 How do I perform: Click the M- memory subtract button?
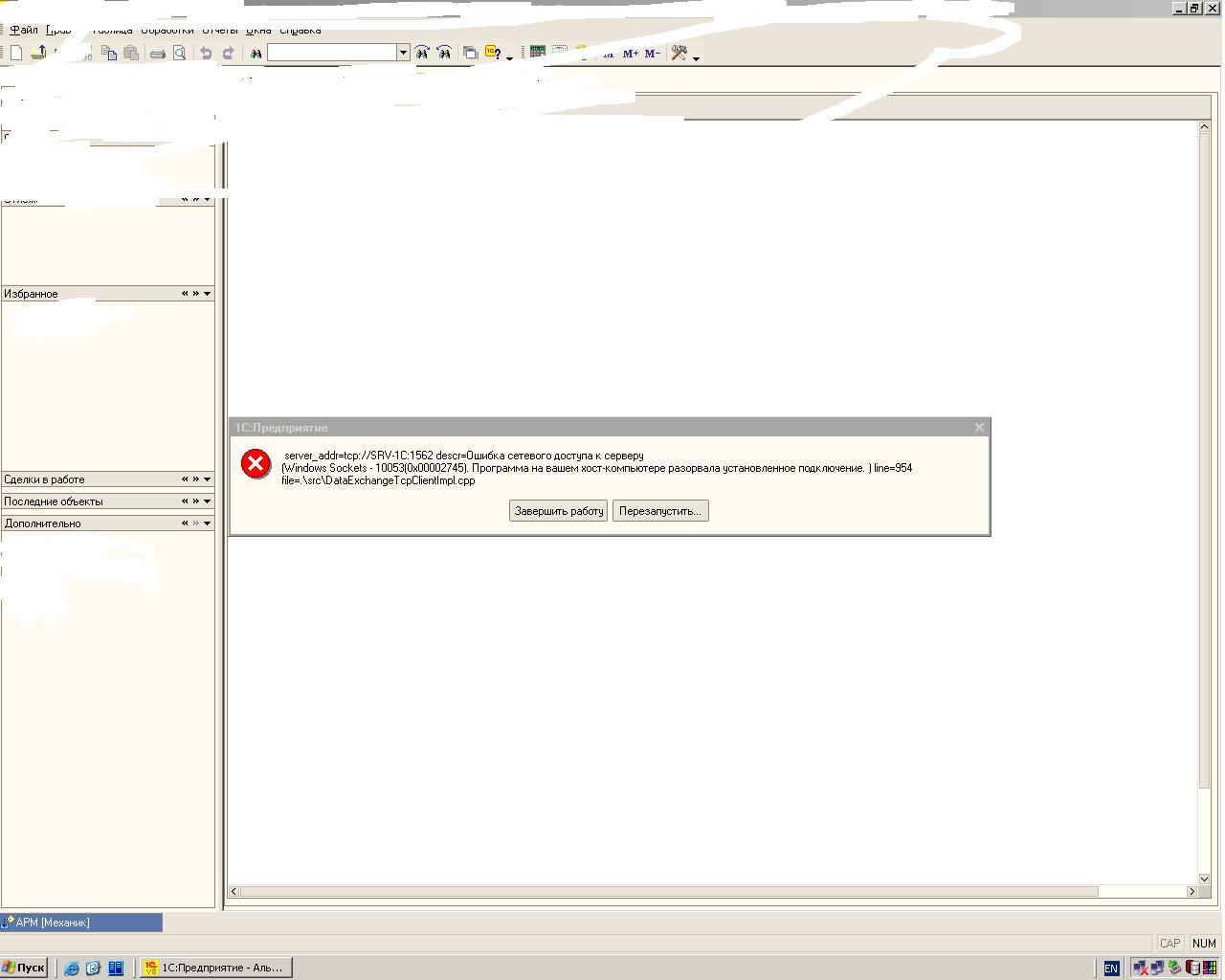pos(652,54)
